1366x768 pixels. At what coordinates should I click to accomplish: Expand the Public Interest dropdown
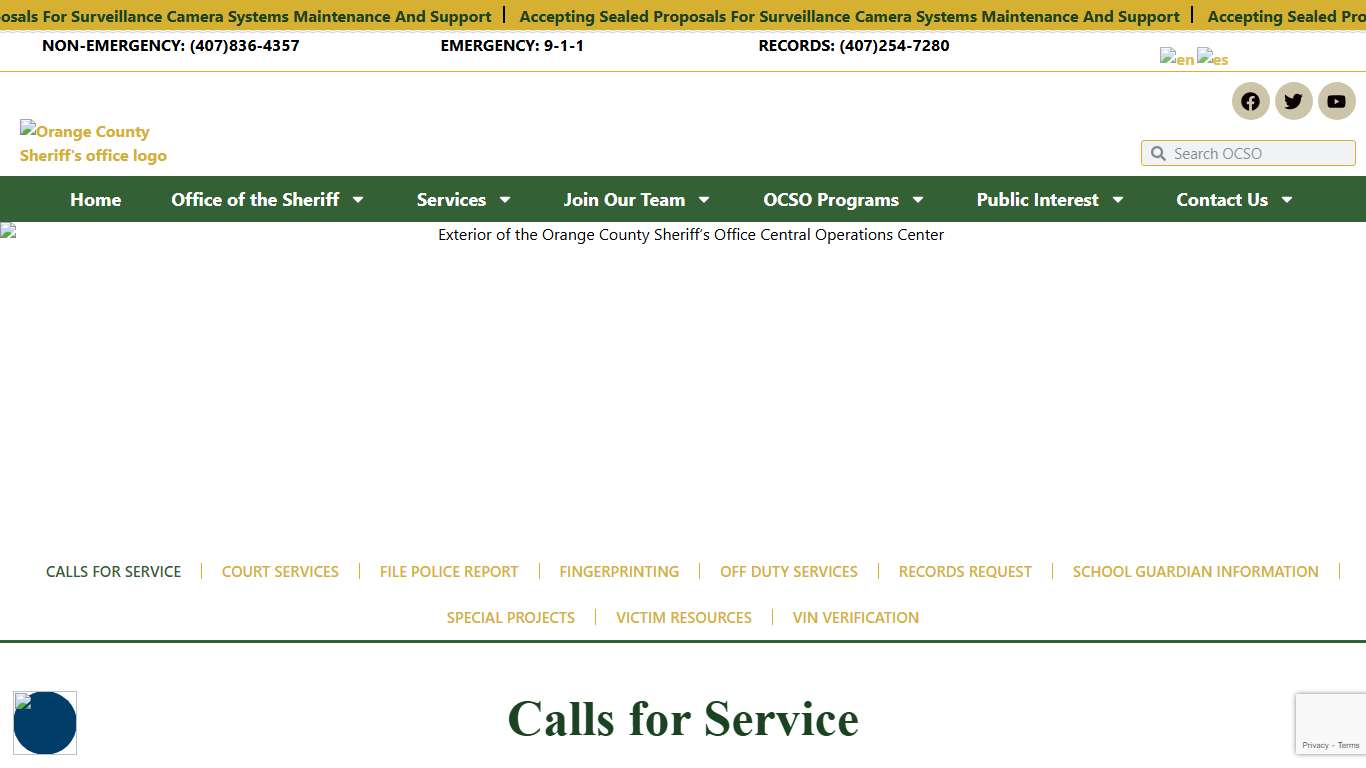coord(1049,199)
